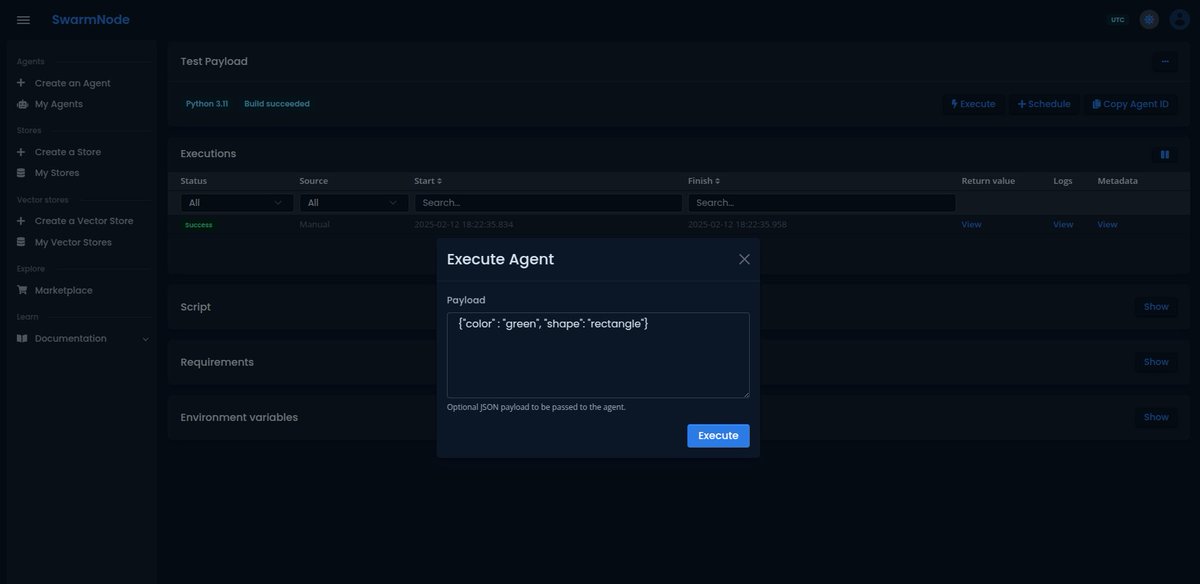This screenshot has height=584, width=1200.
Task: Toggle the theme settings icon
Action: [x=1149, y=20]
